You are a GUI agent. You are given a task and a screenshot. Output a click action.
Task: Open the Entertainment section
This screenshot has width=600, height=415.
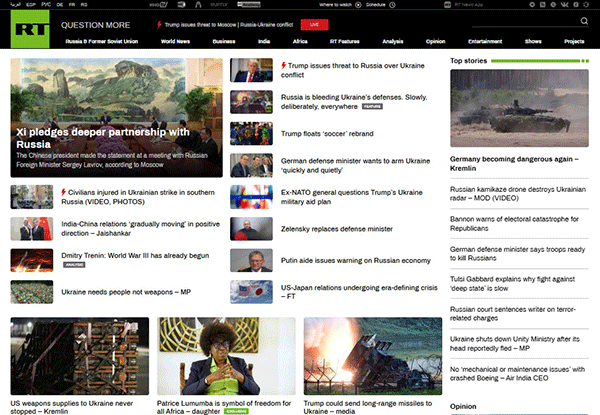click(x=485, y=41)
